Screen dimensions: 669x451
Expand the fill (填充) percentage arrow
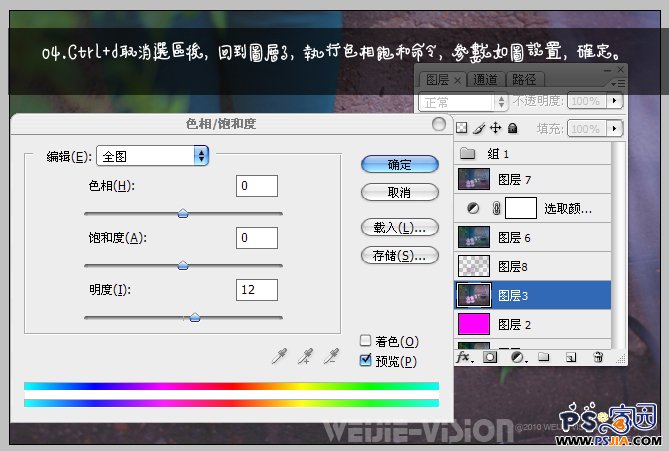click(614, 128)
